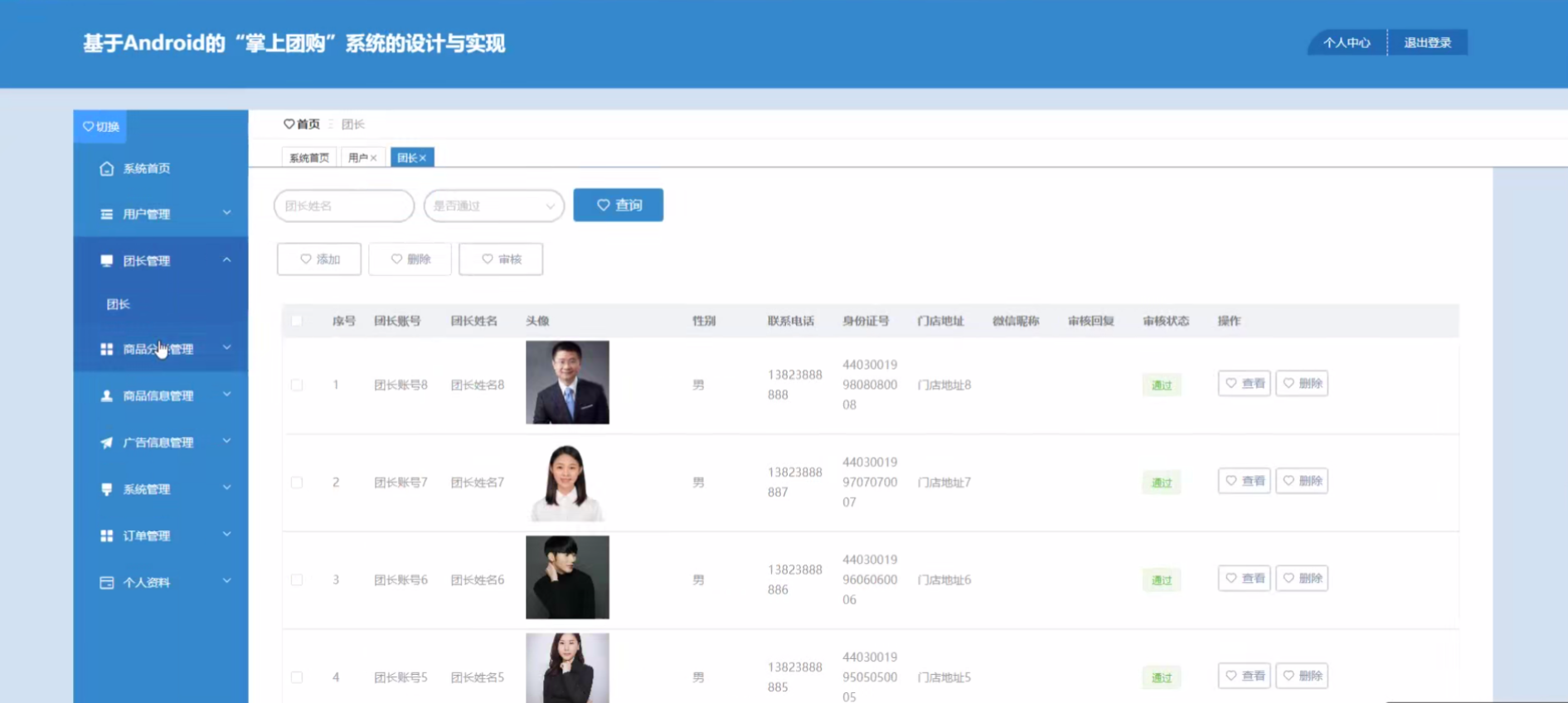Click the 添加 add button

(x=319, y=259)
